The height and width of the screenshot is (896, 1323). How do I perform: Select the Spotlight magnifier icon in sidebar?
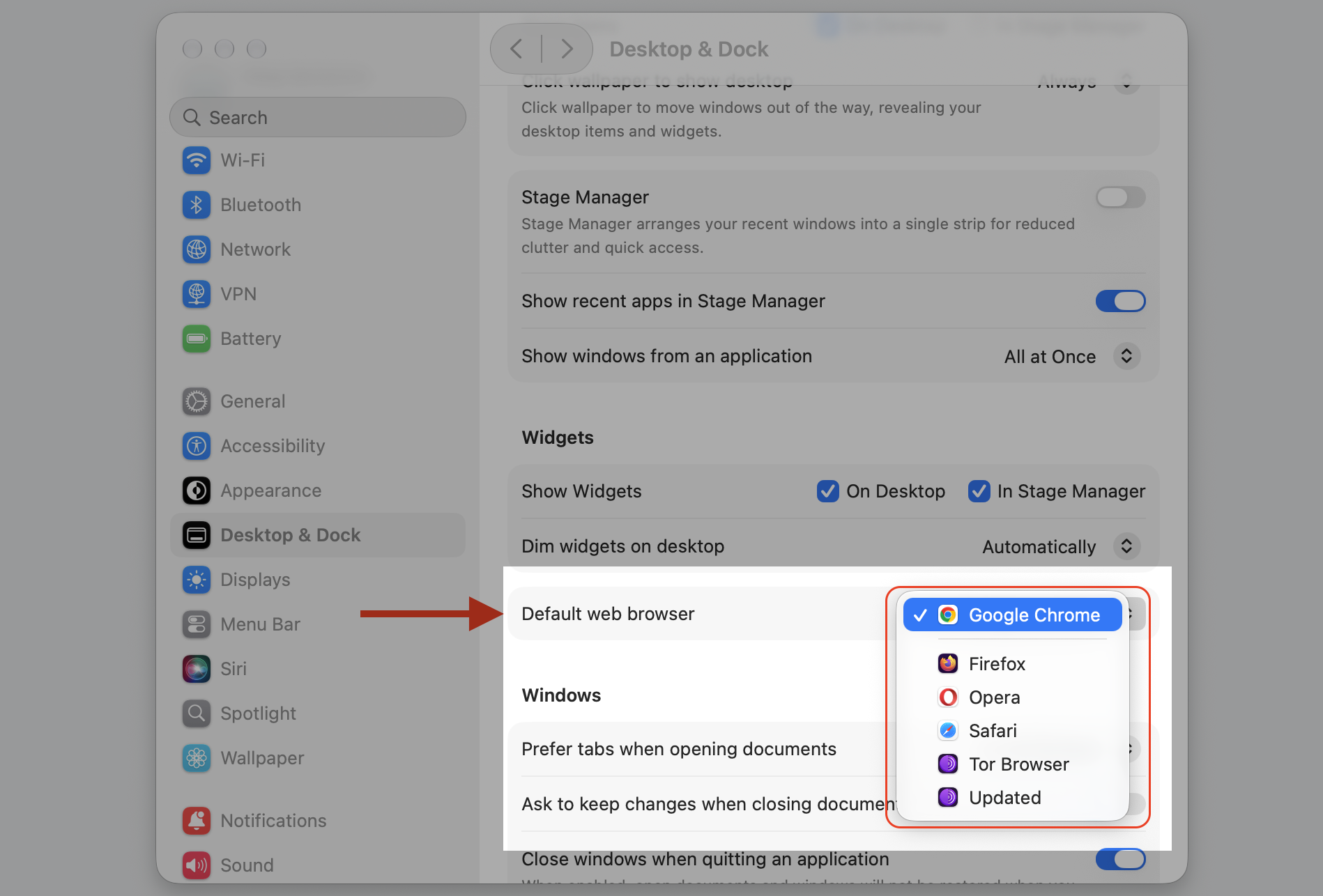coord(197,713)
